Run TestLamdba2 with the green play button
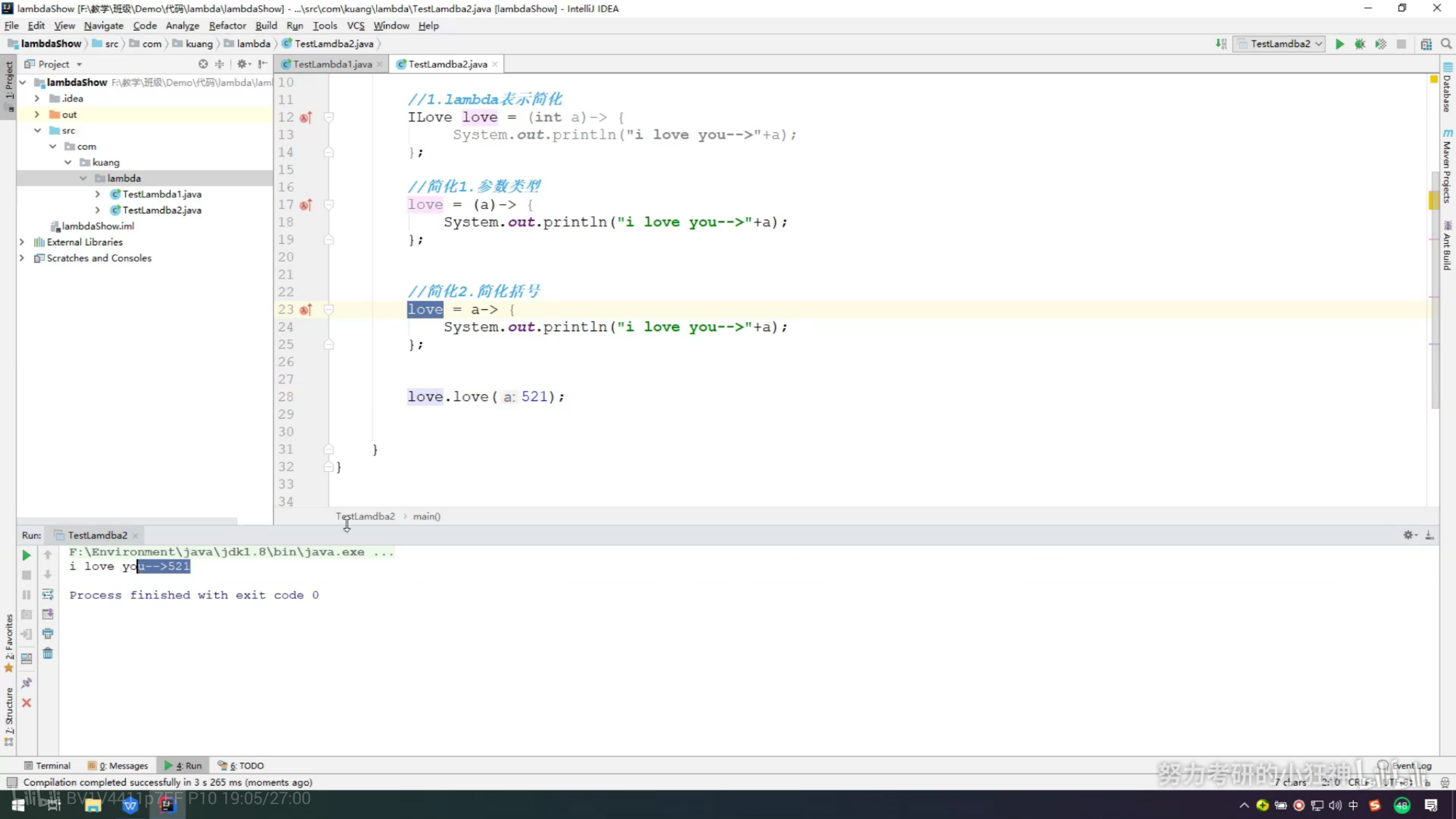The width and height of the screenshot is (1456, 819). pos(1339,44)
